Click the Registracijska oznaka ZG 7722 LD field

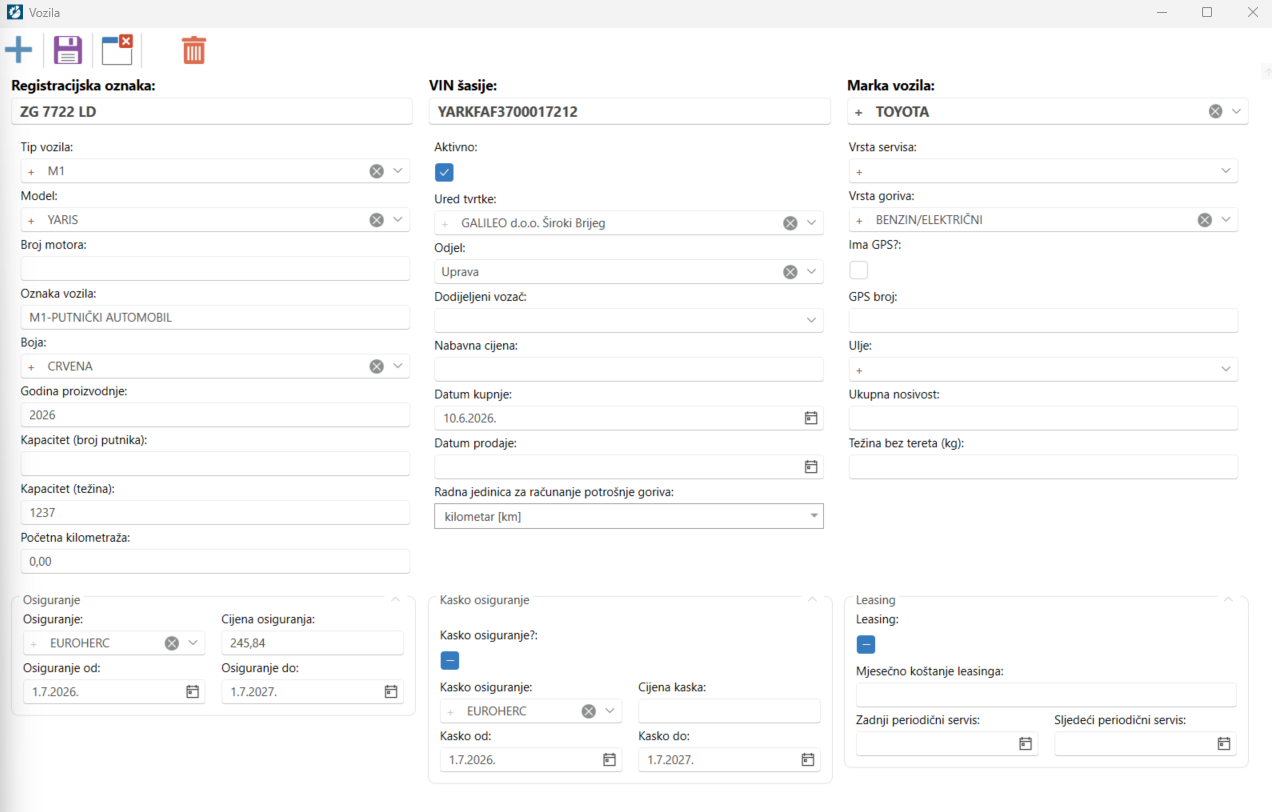click(212, 112)
